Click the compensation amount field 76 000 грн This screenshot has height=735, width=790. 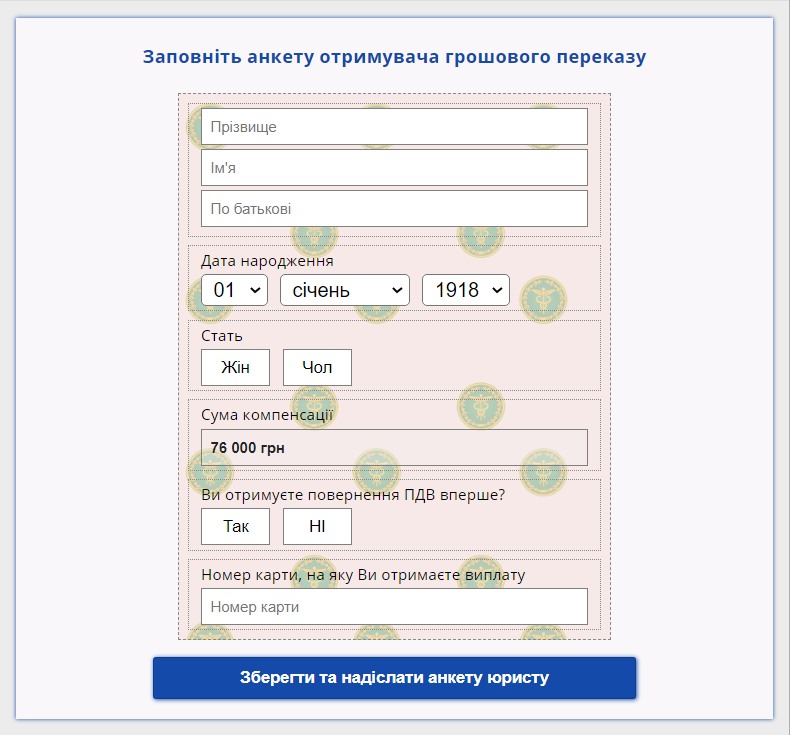[x=394, y=447]
